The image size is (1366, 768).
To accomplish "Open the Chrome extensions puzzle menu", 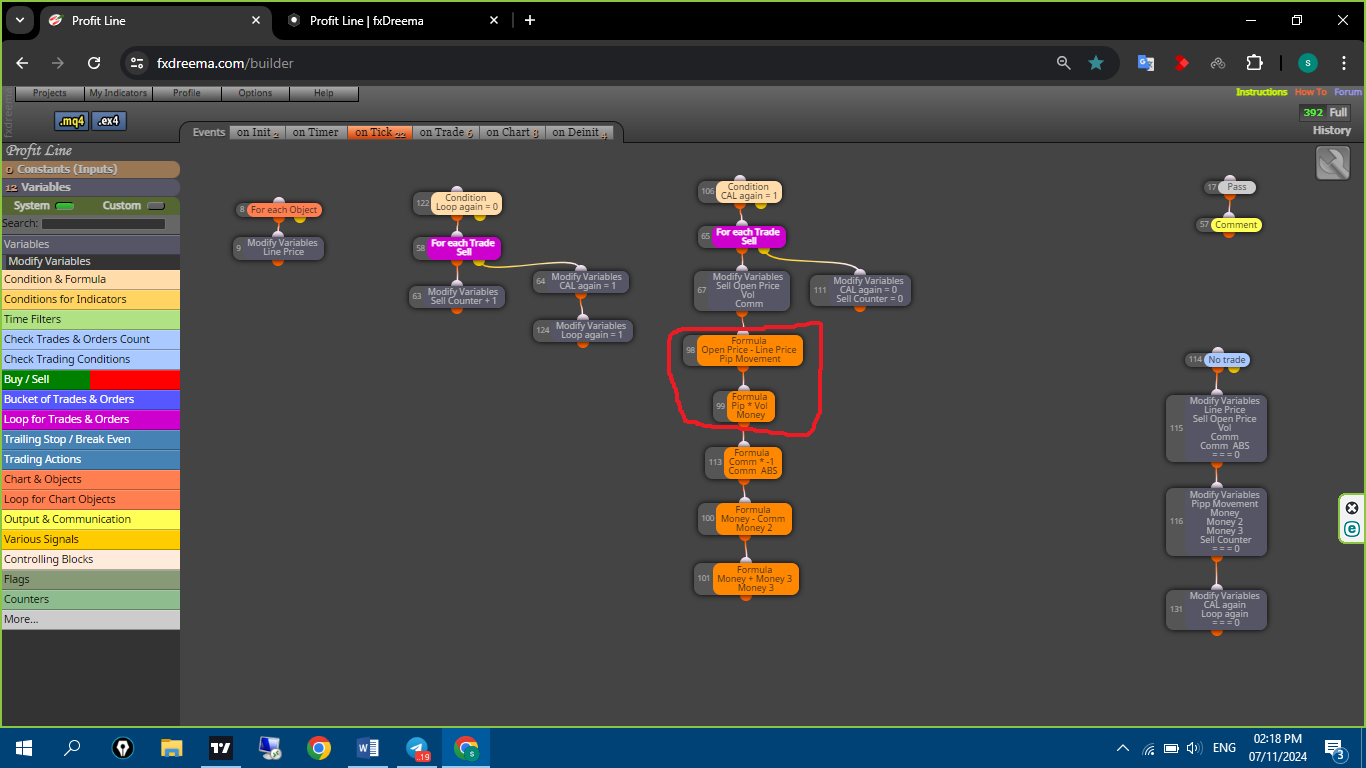I will pyautogui.click(x=1254, y=63).
